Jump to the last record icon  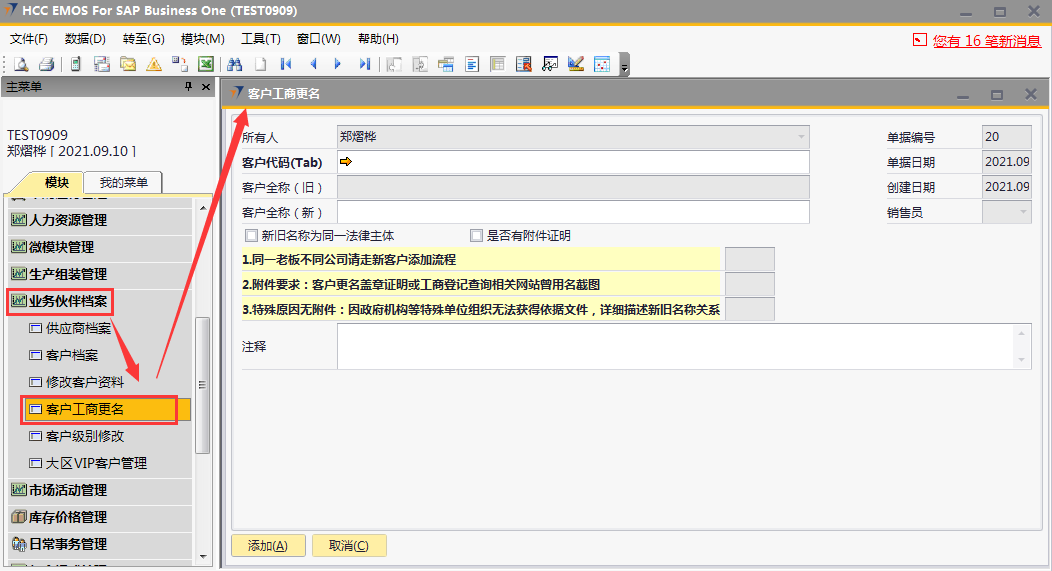click(x=364, y=64)
